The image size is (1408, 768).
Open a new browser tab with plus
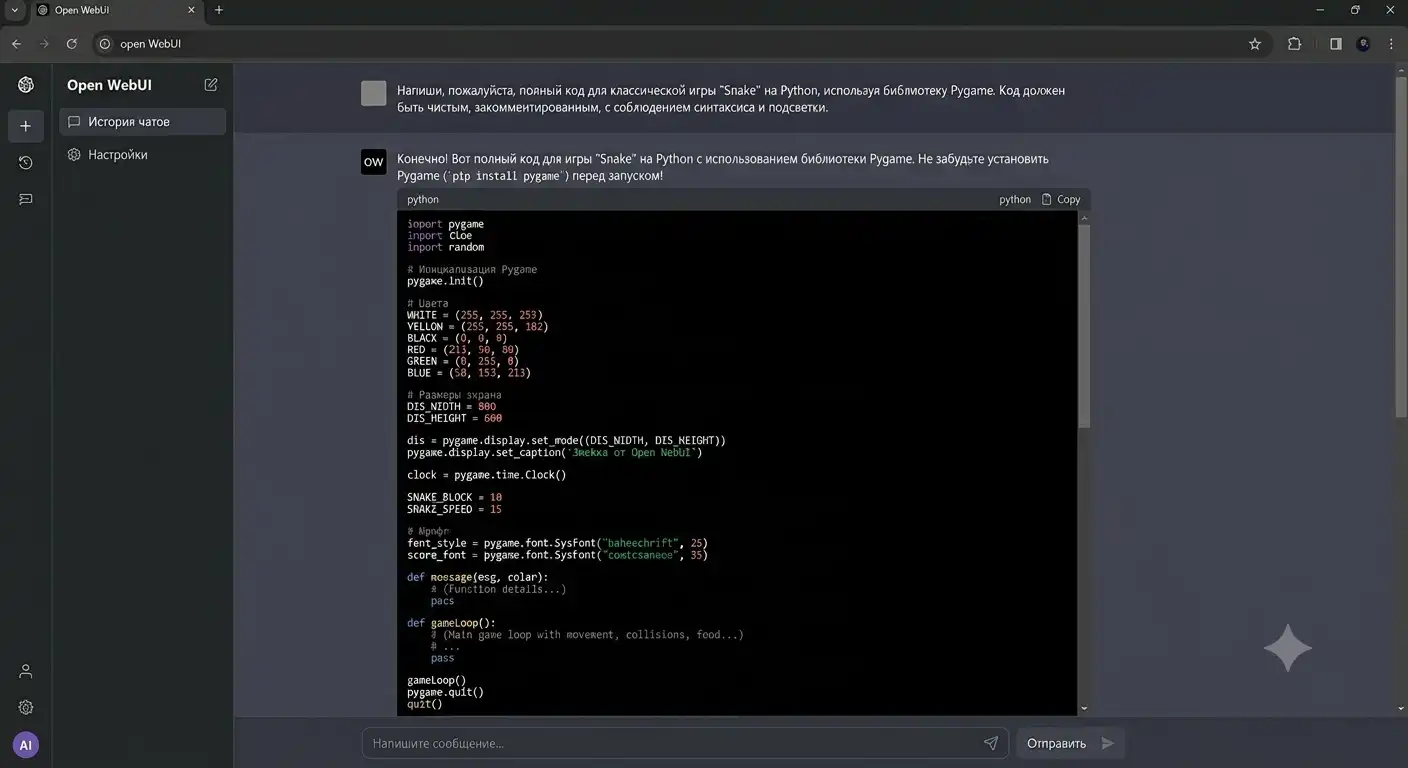click(219, 10)
